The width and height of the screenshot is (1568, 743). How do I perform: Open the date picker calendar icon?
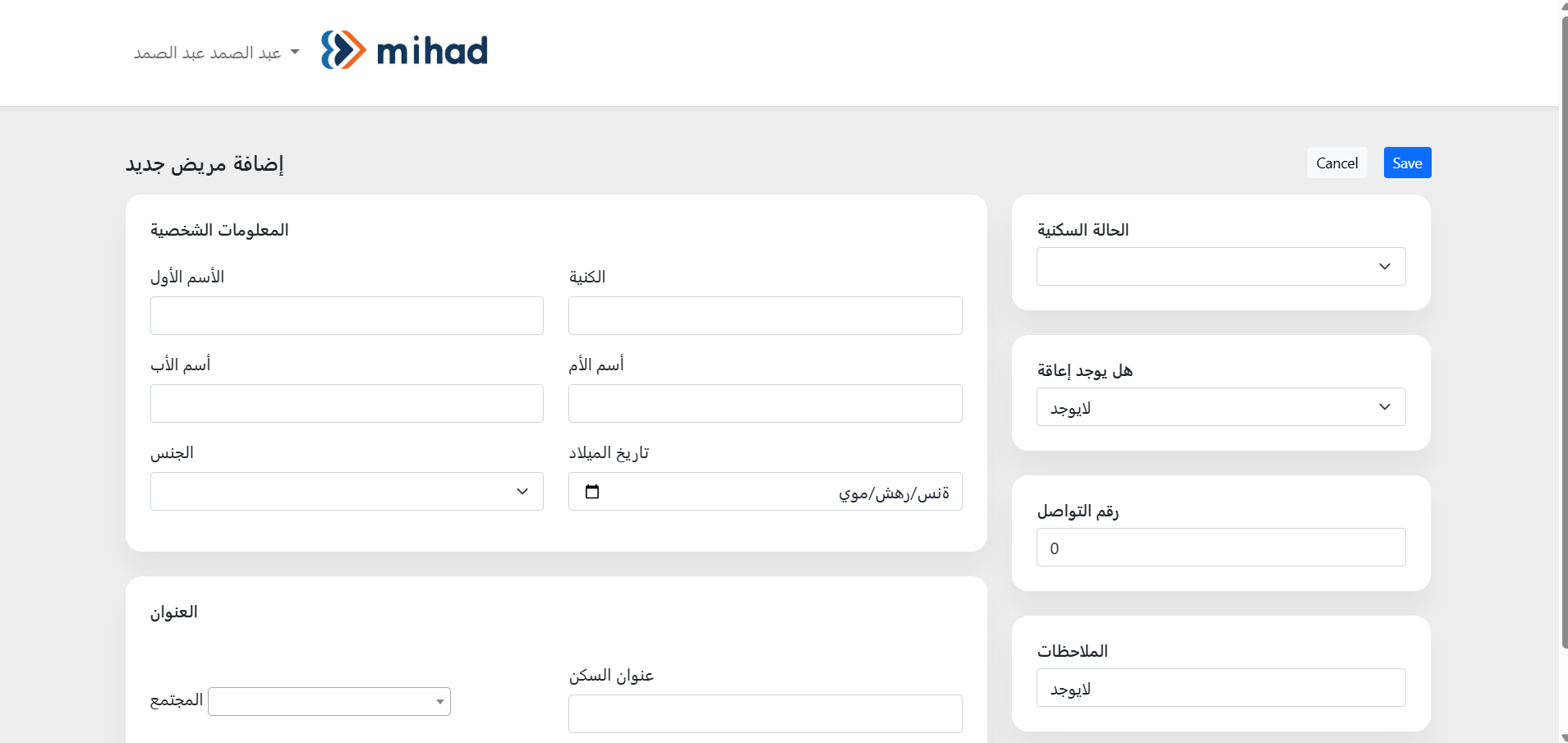(x=592, y=492)
